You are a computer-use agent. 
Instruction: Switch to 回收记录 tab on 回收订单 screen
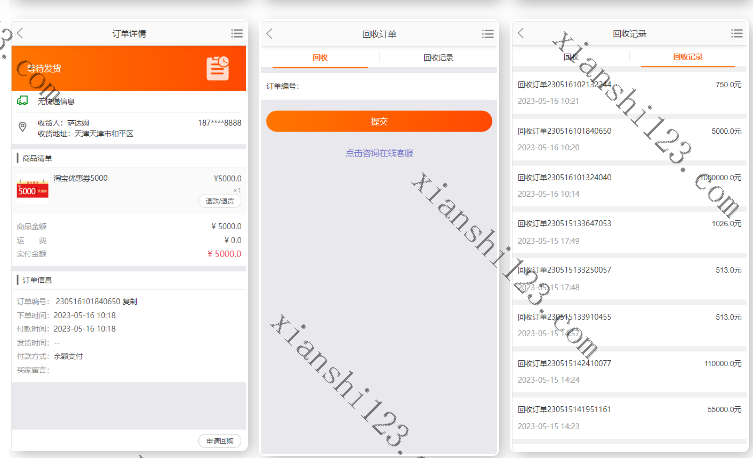(438, 58)
